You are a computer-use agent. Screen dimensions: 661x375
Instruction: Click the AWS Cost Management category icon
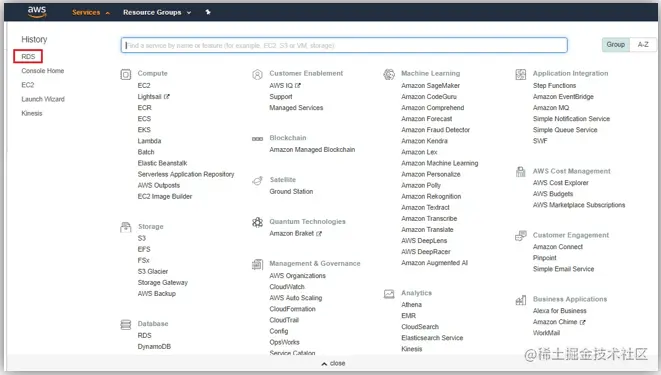click(x=521, y=172)
